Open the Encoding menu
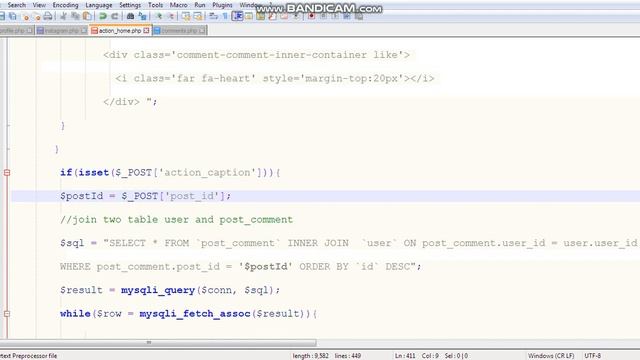The height and width of the screenshot is (360, 640). tap(65, 5)
